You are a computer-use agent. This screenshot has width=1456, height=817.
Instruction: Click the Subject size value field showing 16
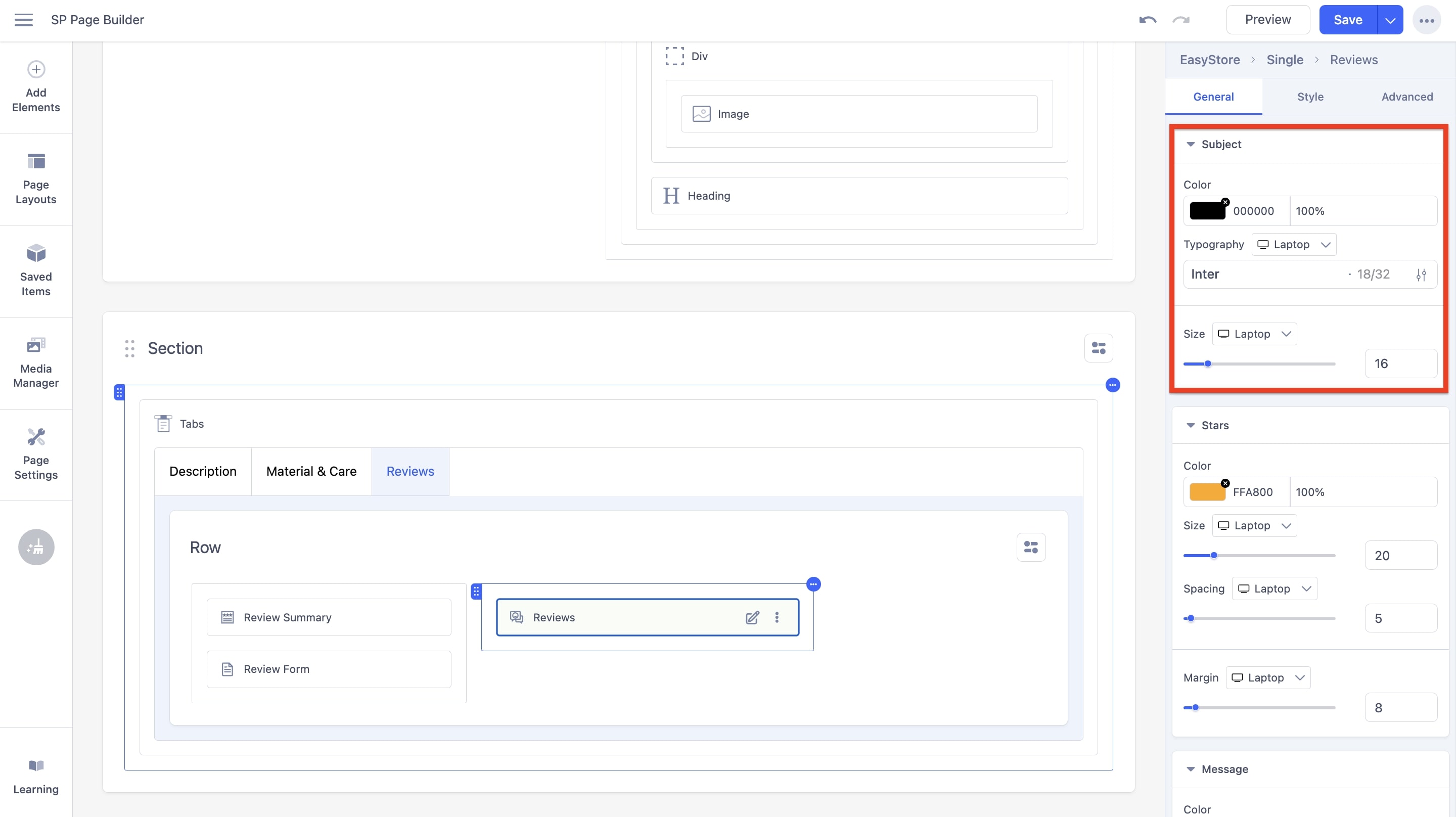1400,364
